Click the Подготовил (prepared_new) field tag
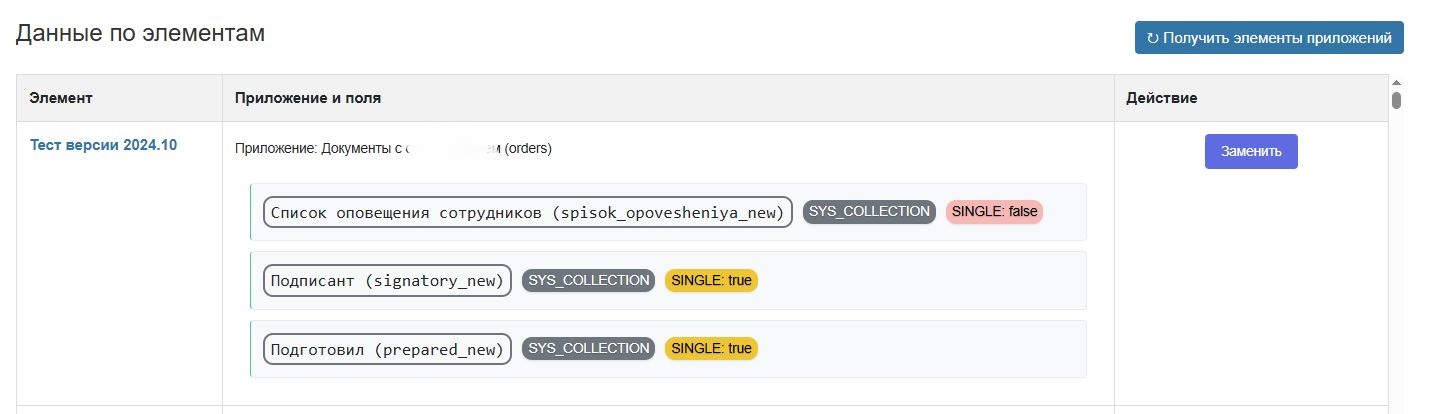The image size is (1448, 414). [x=387, y=348]
